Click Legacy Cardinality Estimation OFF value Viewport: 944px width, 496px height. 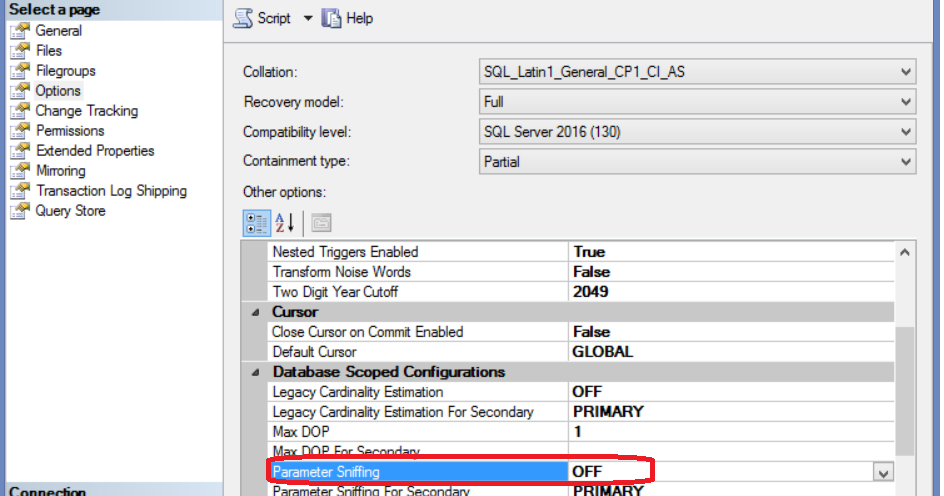[587, 392]
